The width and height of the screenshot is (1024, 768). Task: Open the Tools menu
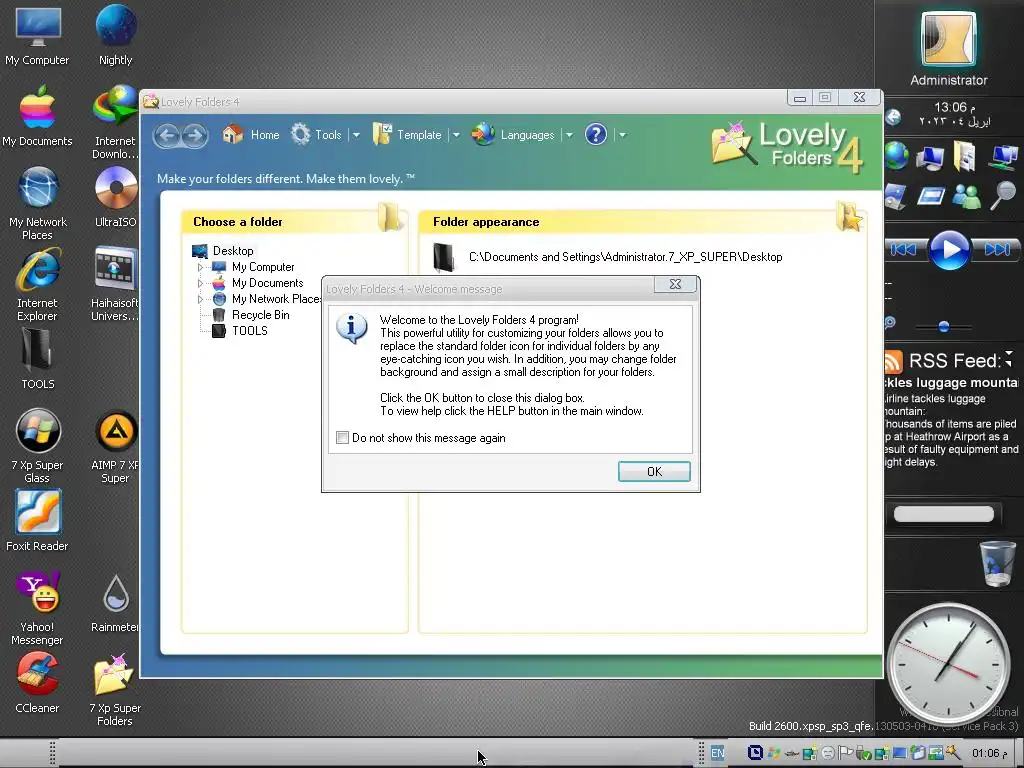(x=316, y=135)
